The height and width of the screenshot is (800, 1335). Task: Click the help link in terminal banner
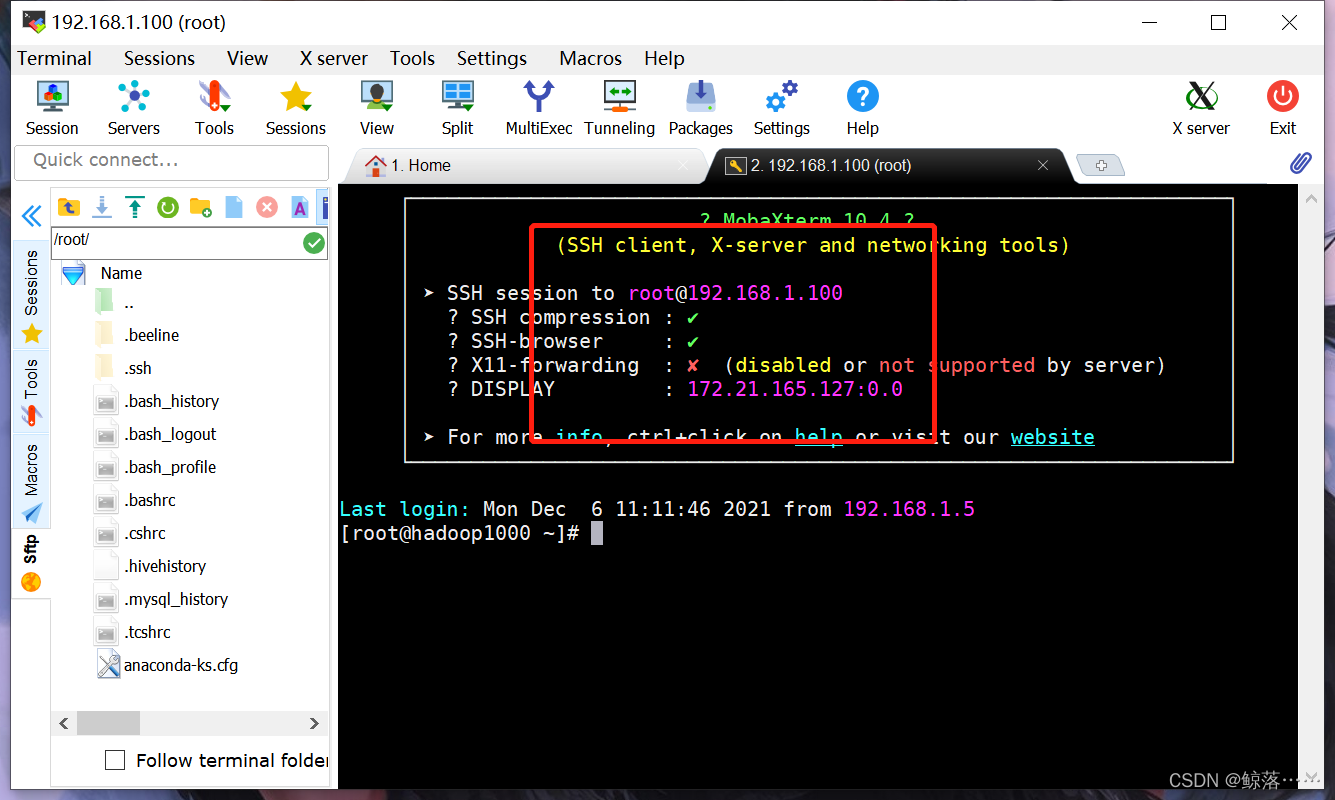point(818,437)
